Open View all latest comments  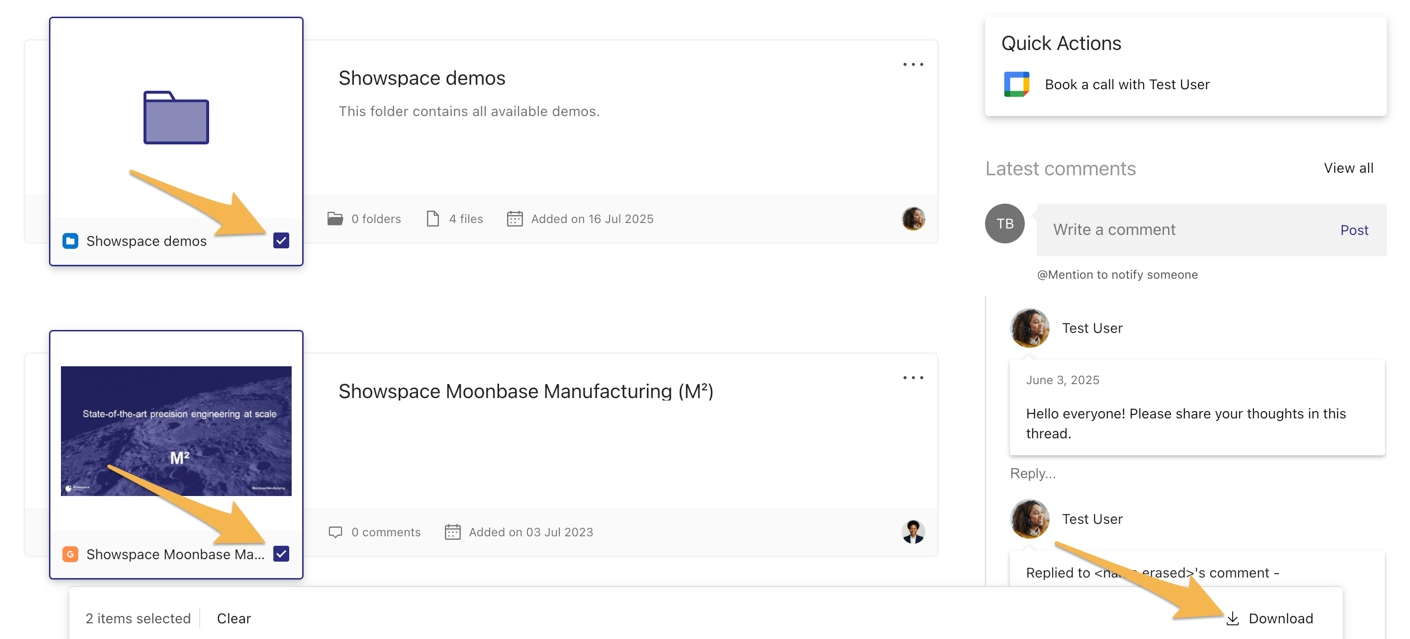(1348, 168)
